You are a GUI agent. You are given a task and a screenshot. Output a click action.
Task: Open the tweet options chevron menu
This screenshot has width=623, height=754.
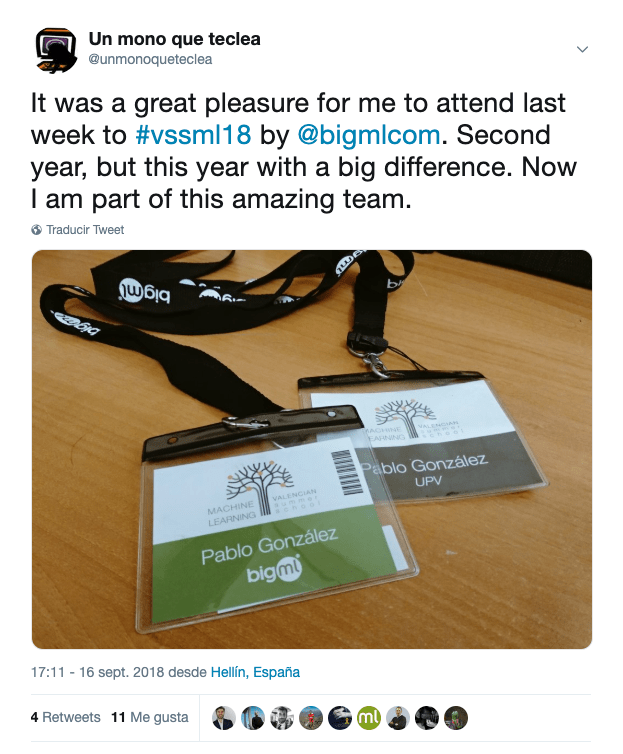583,49
